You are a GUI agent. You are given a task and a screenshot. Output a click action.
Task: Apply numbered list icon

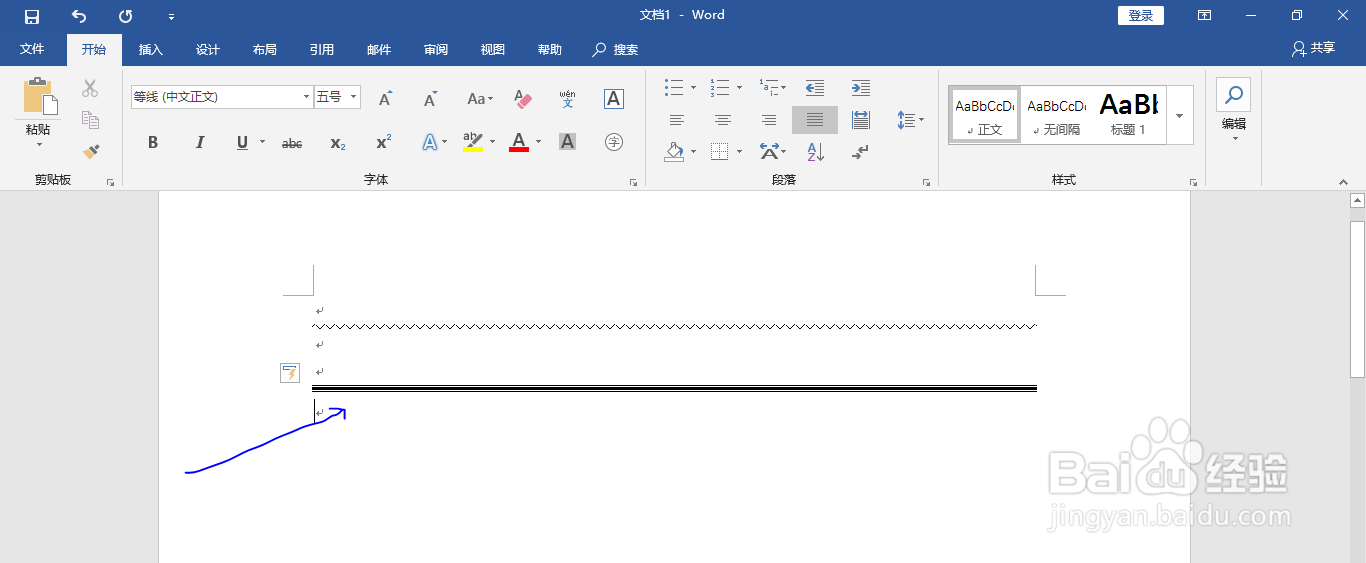tap(720, 88)
